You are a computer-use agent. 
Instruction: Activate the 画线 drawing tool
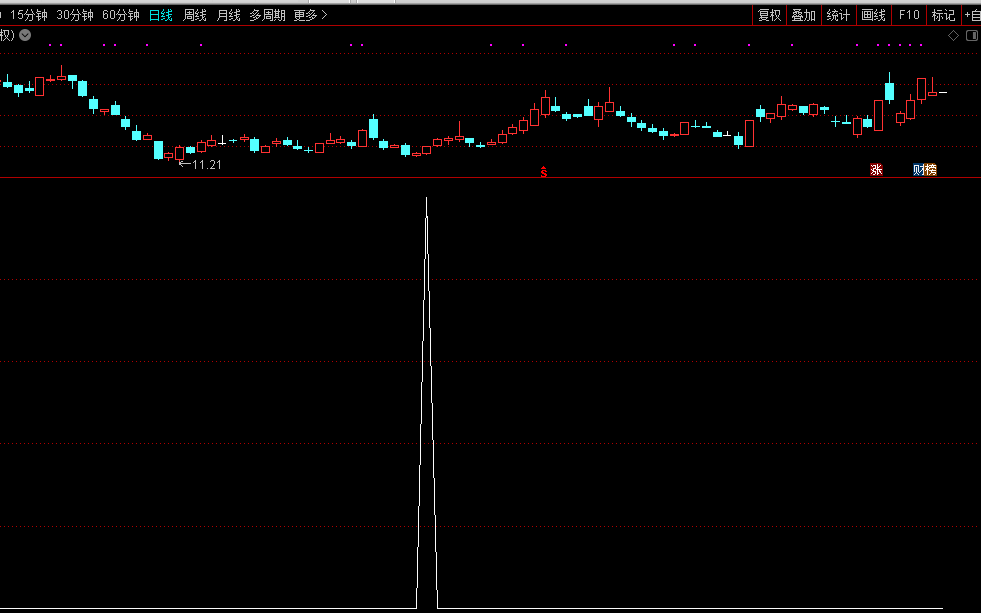click(873, 15)
